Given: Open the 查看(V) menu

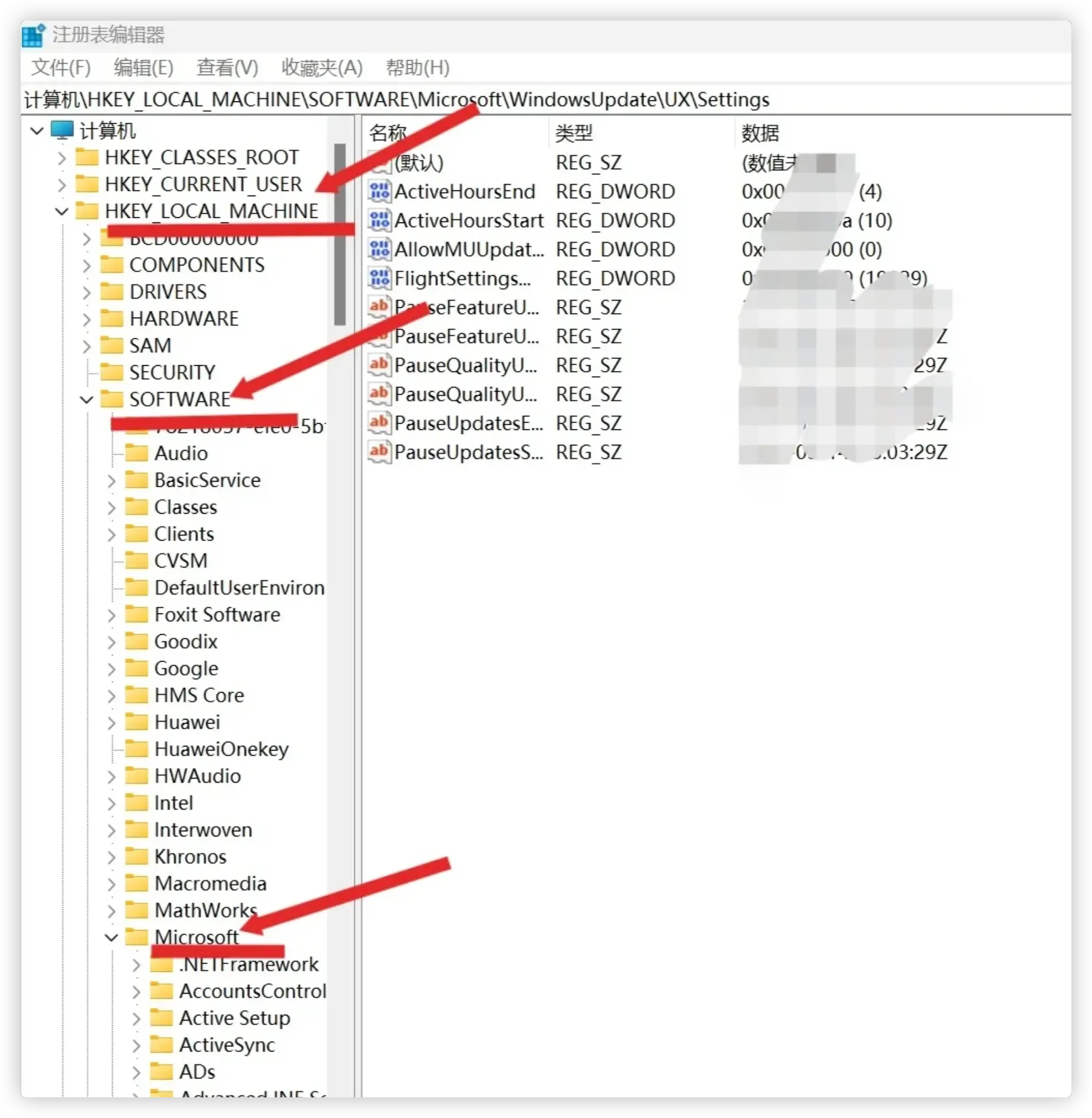Looking at the screenshot, I should coord(227,68).
